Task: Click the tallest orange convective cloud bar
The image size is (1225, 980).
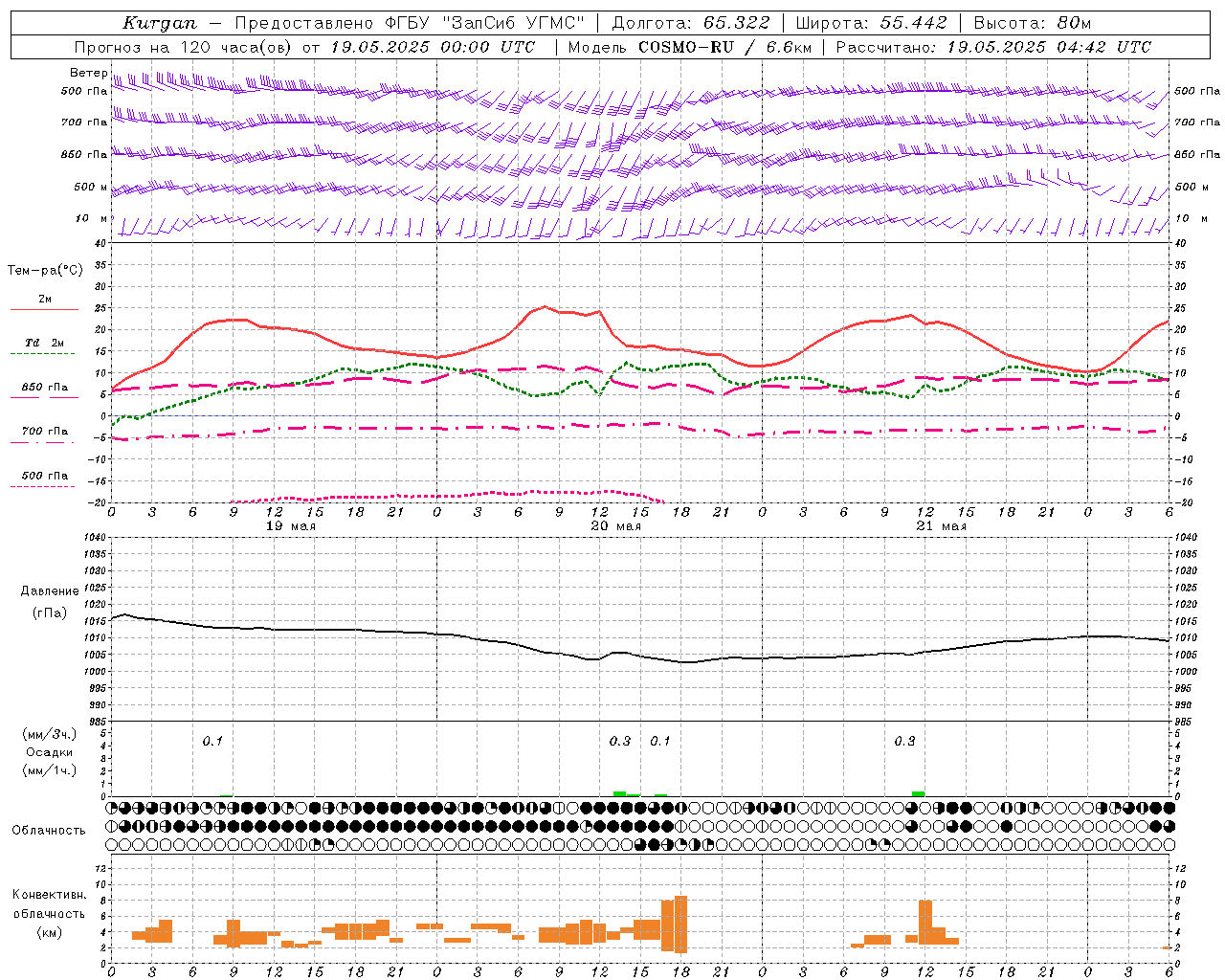Action: pos(680,924)
